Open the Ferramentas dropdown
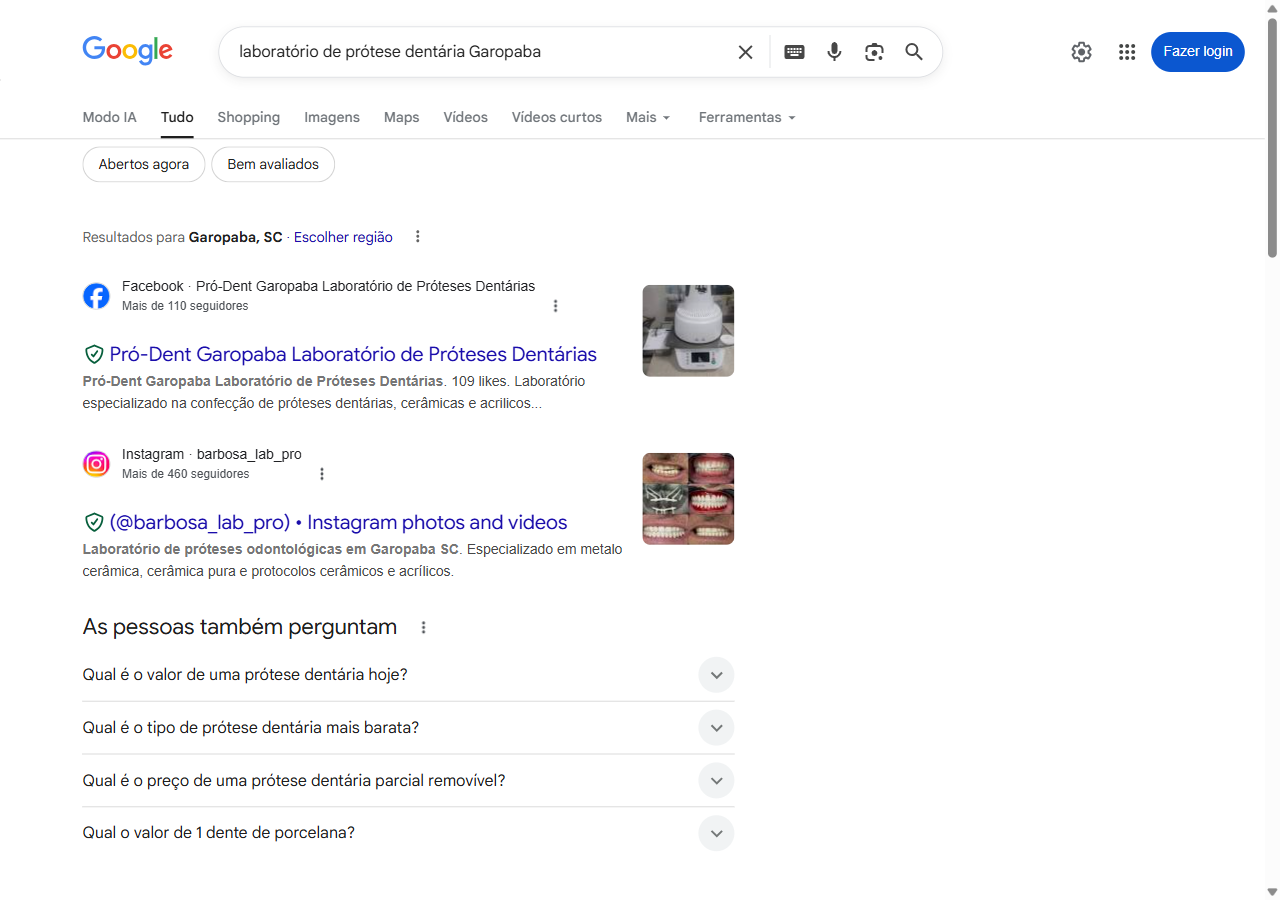 coord(747,117)
